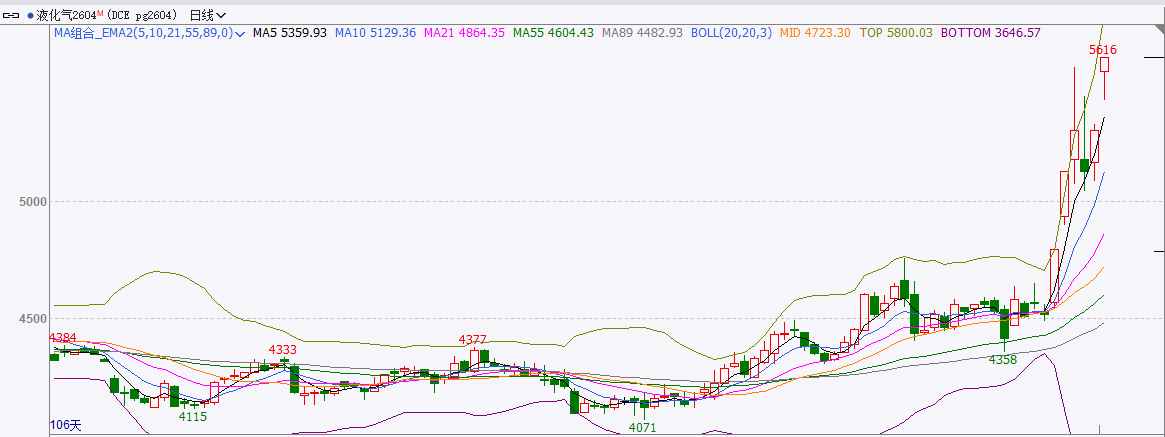Click the MA55 4604.43 legend label
Viewport: 1165px width, 437px height.
(x=553, y=33)
